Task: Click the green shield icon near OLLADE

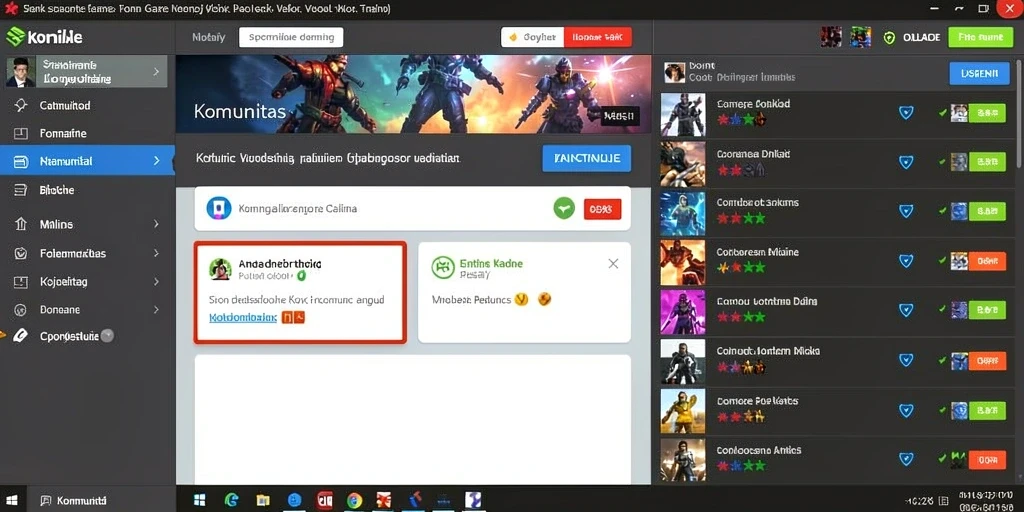Action: pos(889,37)
